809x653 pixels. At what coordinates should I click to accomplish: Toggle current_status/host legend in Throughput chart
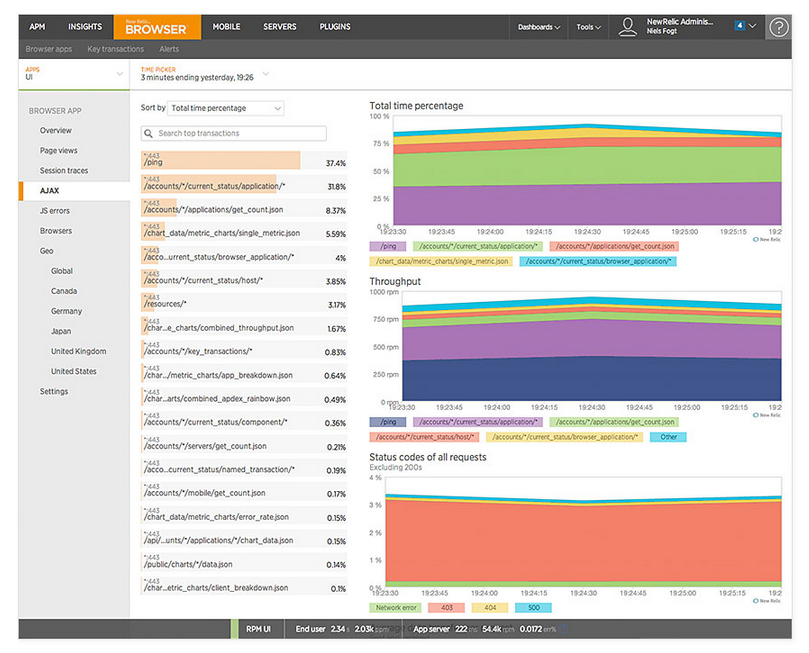click(x=424, y=437)
